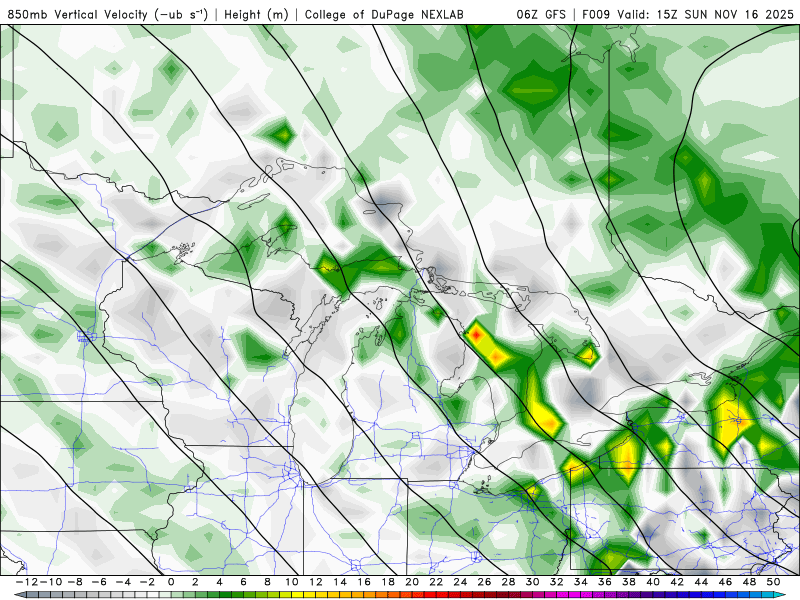Click the '10' color scale label

pyautogui.click(x=291, y=582)
